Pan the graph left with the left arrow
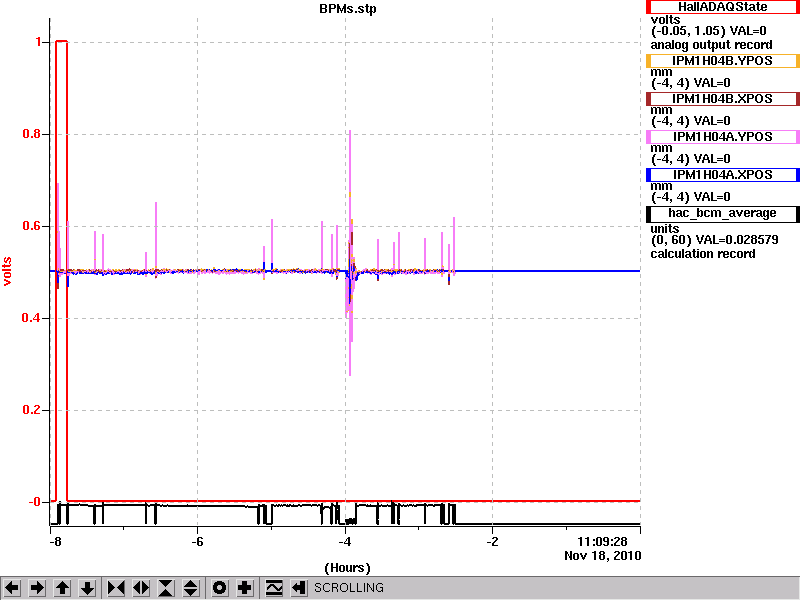Viewport: 800px width, 600px height. (x=12, y=588)
